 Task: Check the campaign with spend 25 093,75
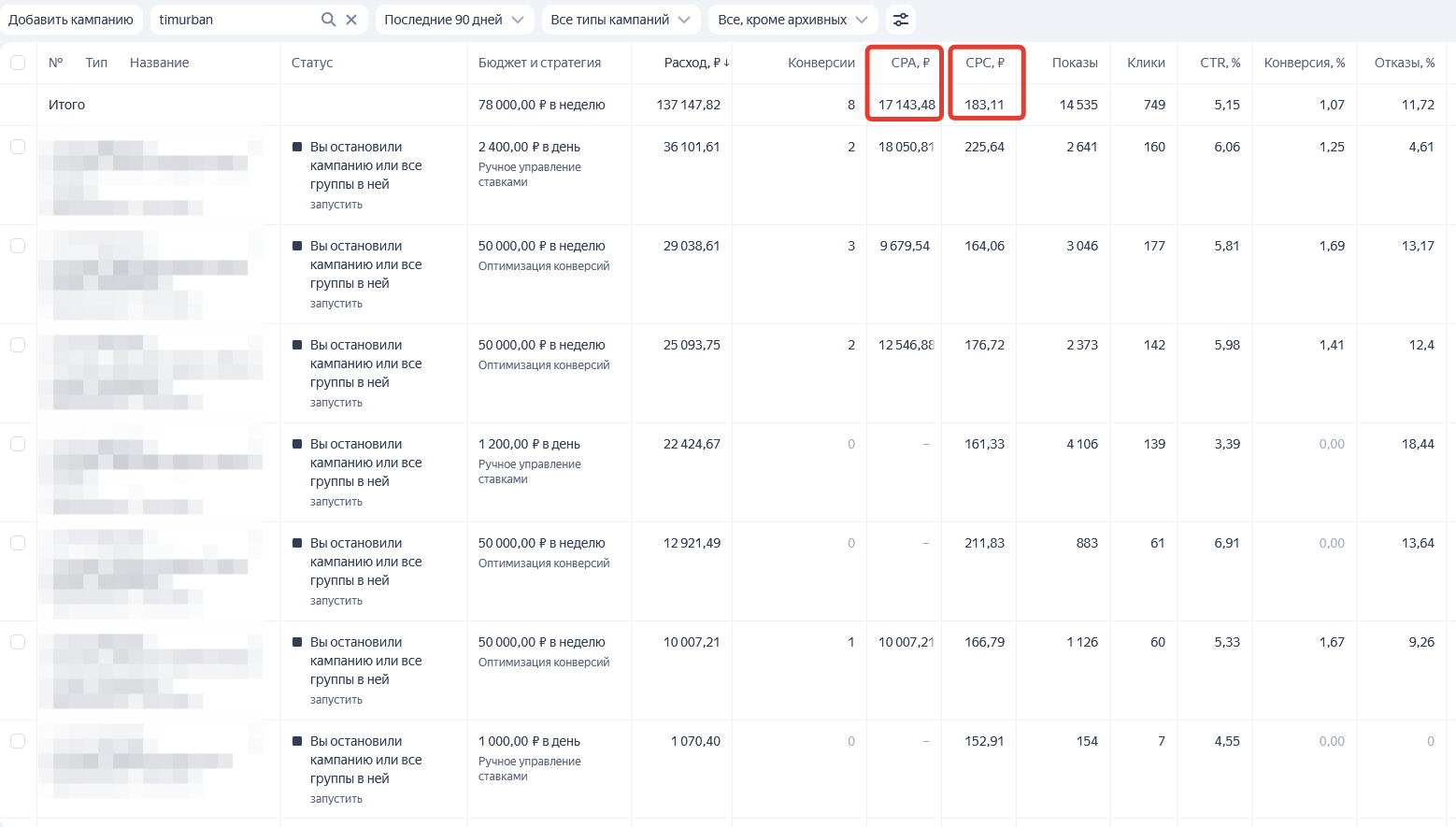pyautogui.click(x=18, y=345)
